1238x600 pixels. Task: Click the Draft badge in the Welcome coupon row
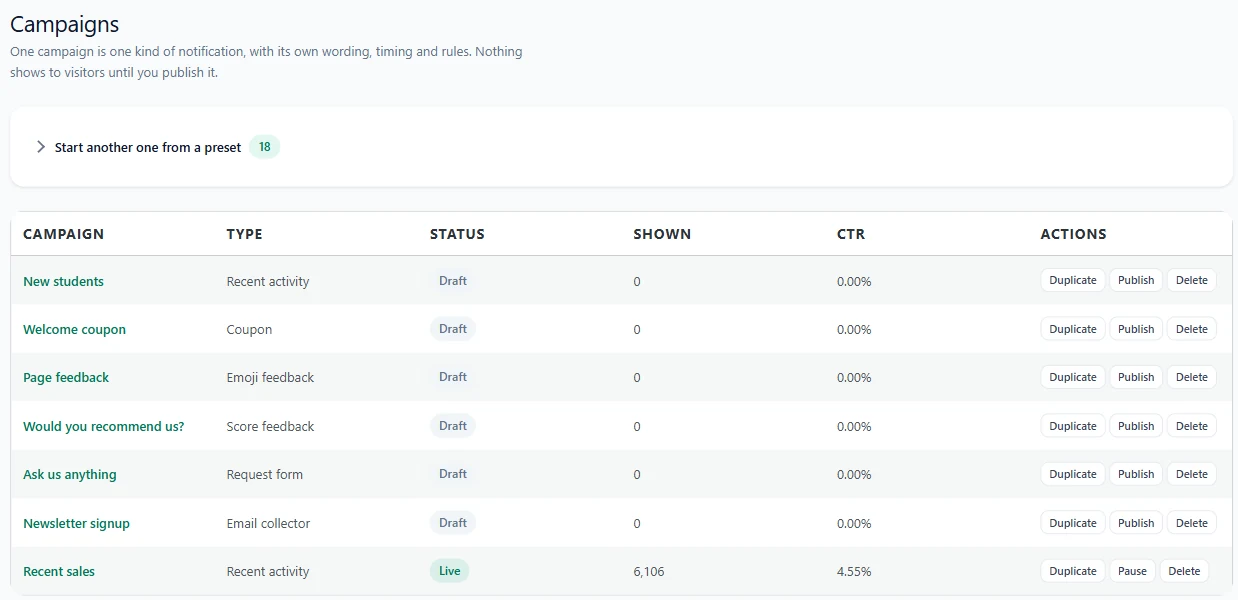tap(453, 329)
